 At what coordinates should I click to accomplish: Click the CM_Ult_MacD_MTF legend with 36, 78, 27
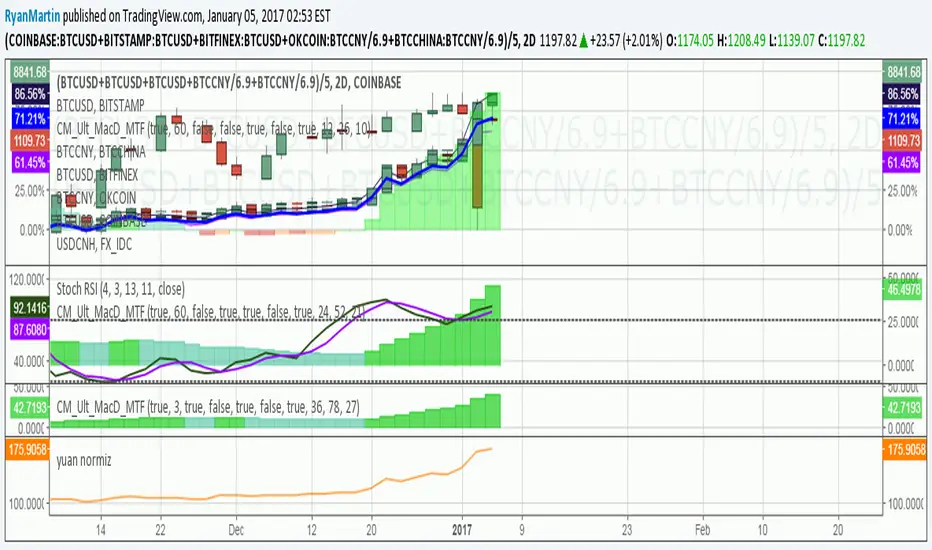208,407
